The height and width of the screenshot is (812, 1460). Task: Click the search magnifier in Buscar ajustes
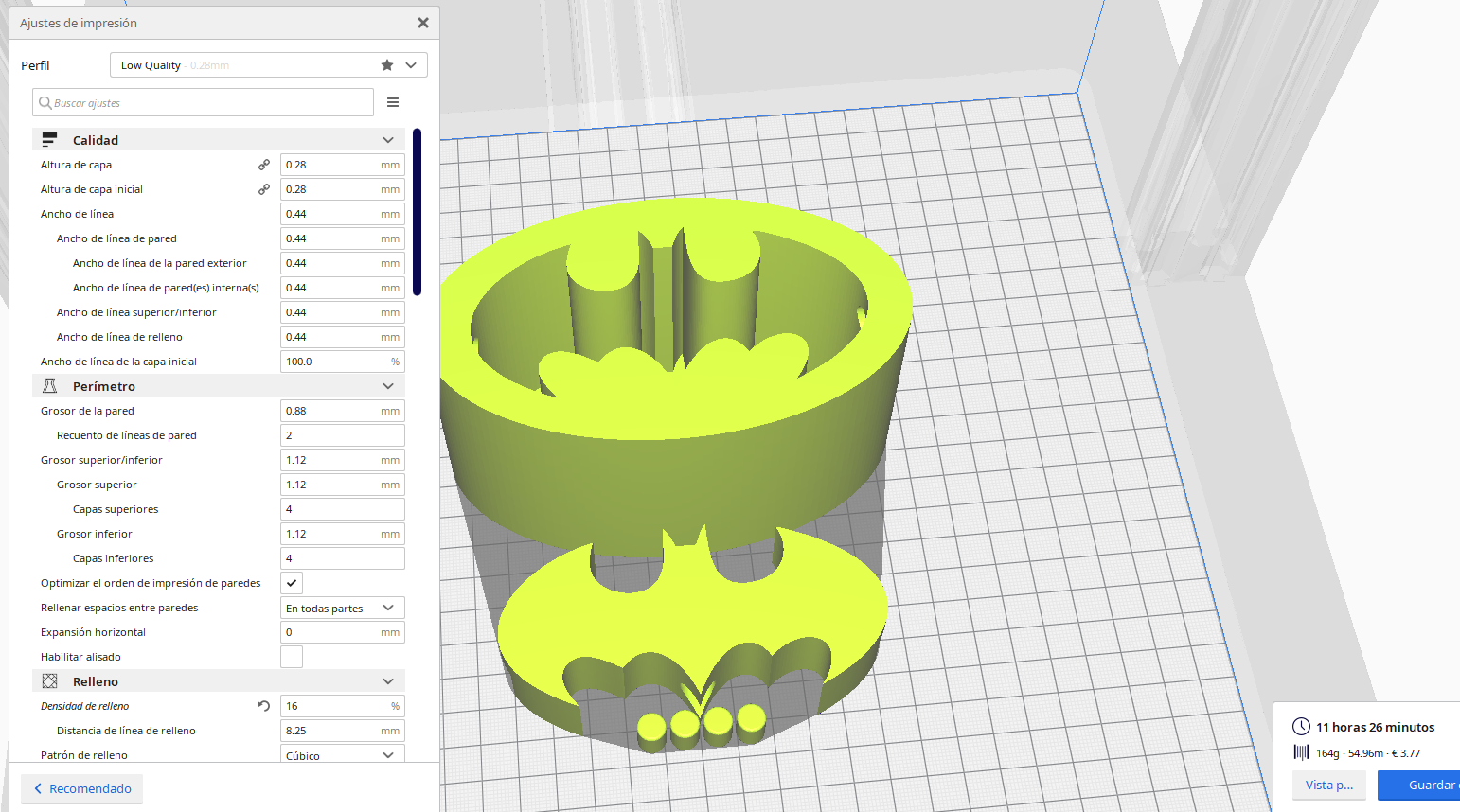pos(44,102)
